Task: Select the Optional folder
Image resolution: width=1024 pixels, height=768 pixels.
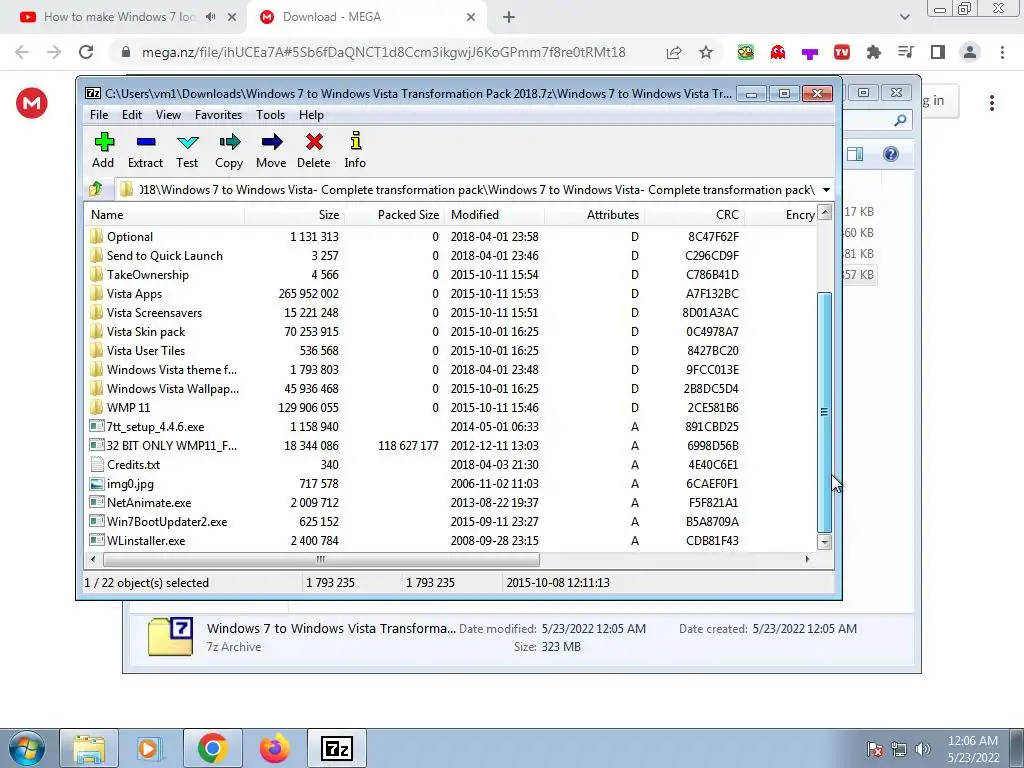Action: [x=129, y=237]
